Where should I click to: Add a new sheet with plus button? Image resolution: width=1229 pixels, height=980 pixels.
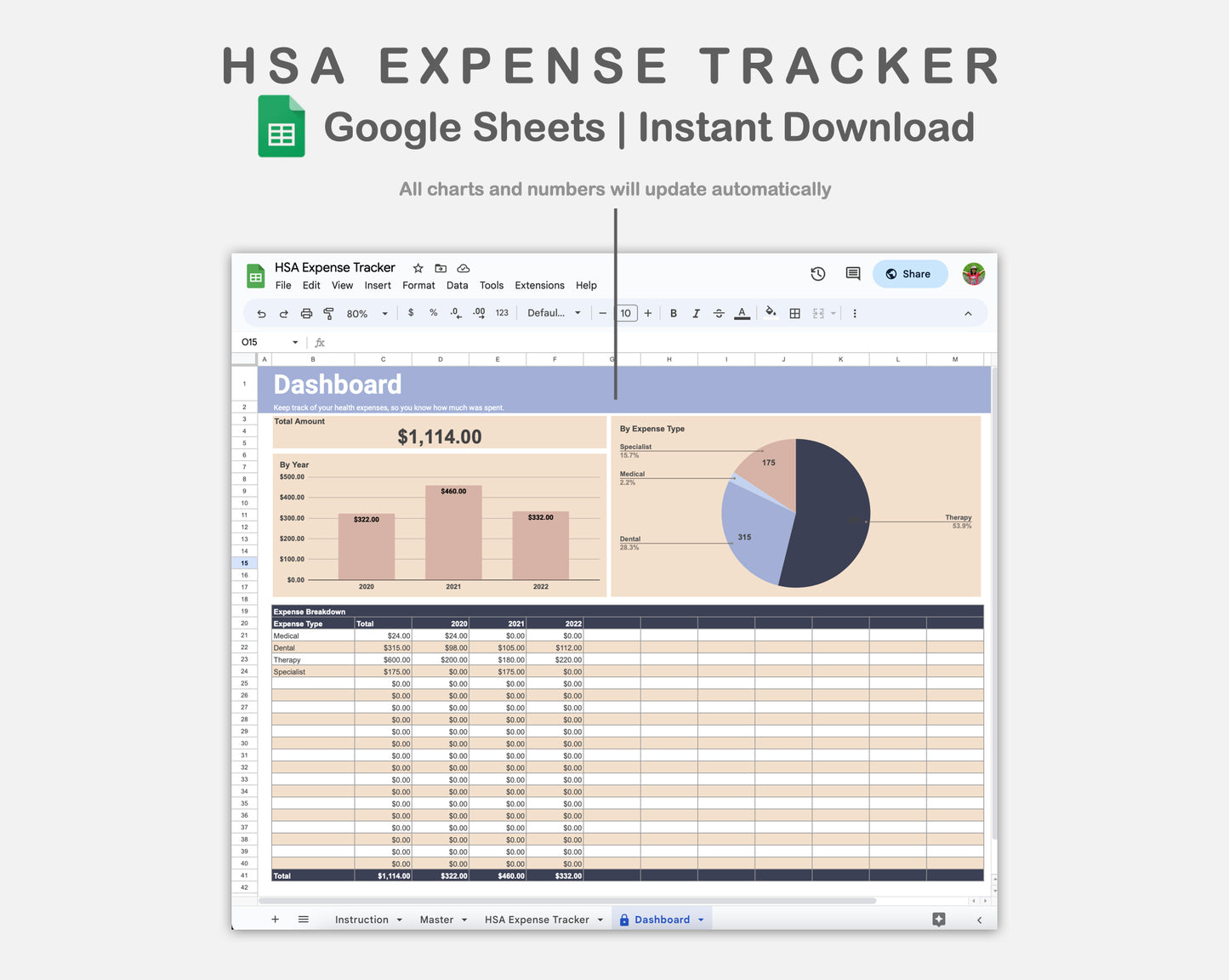pyautogui.click(x=275, y=919)
